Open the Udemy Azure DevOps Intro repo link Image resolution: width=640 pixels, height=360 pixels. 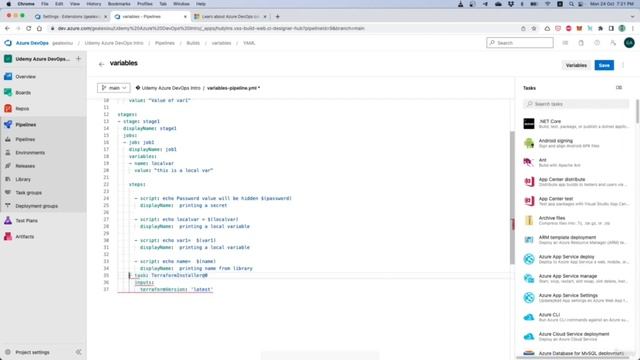(171, 88)
